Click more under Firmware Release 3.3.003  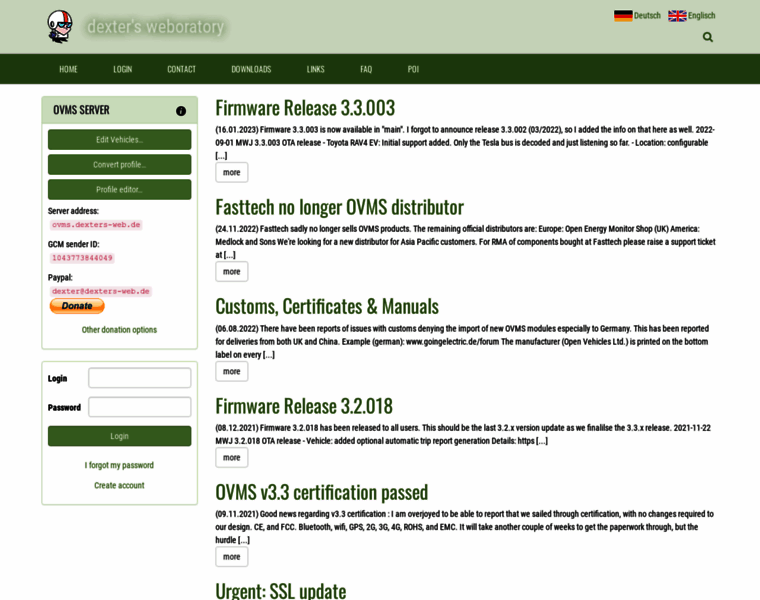click(x=232, y=173)
